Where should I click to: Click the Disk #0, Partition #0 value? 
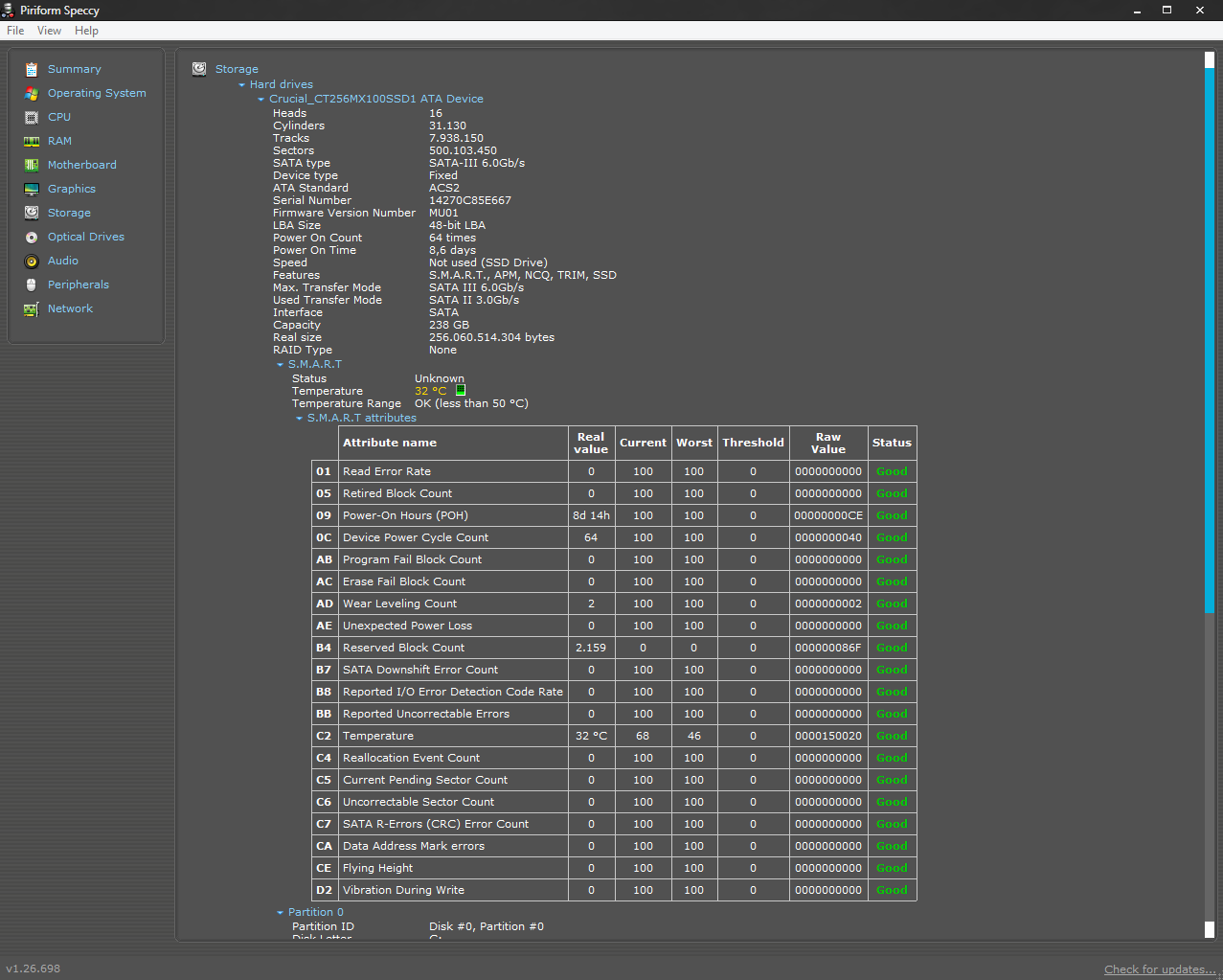click(x=487, y=926)
